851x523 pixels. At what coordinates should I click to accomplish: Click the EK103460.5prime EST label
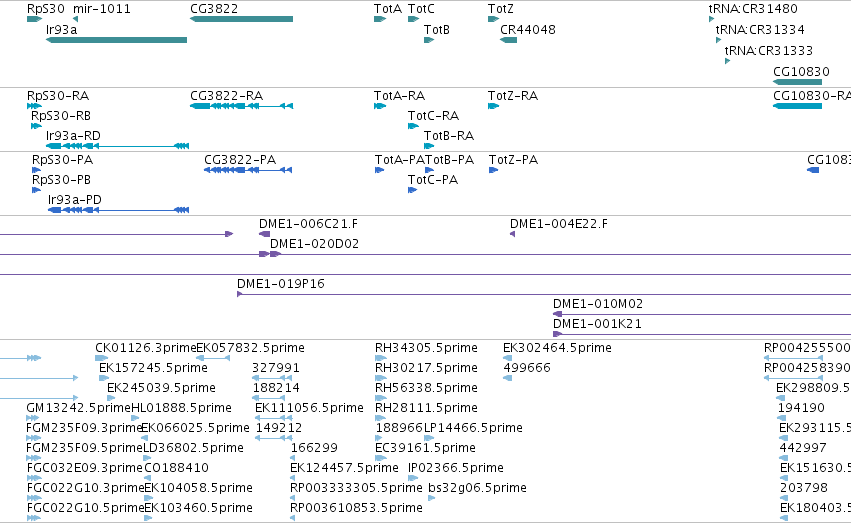[199, 508]
